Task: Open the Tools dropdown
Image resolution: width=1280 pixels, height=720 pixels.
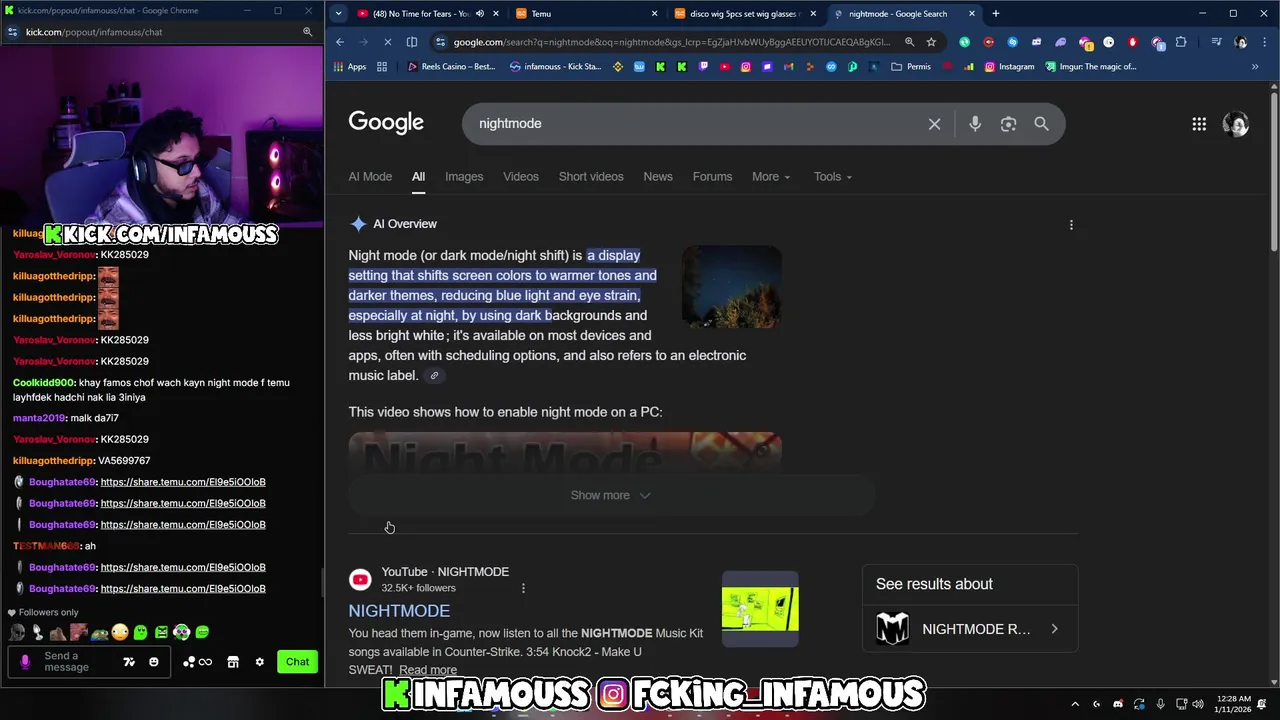Action: pos(833,177)
